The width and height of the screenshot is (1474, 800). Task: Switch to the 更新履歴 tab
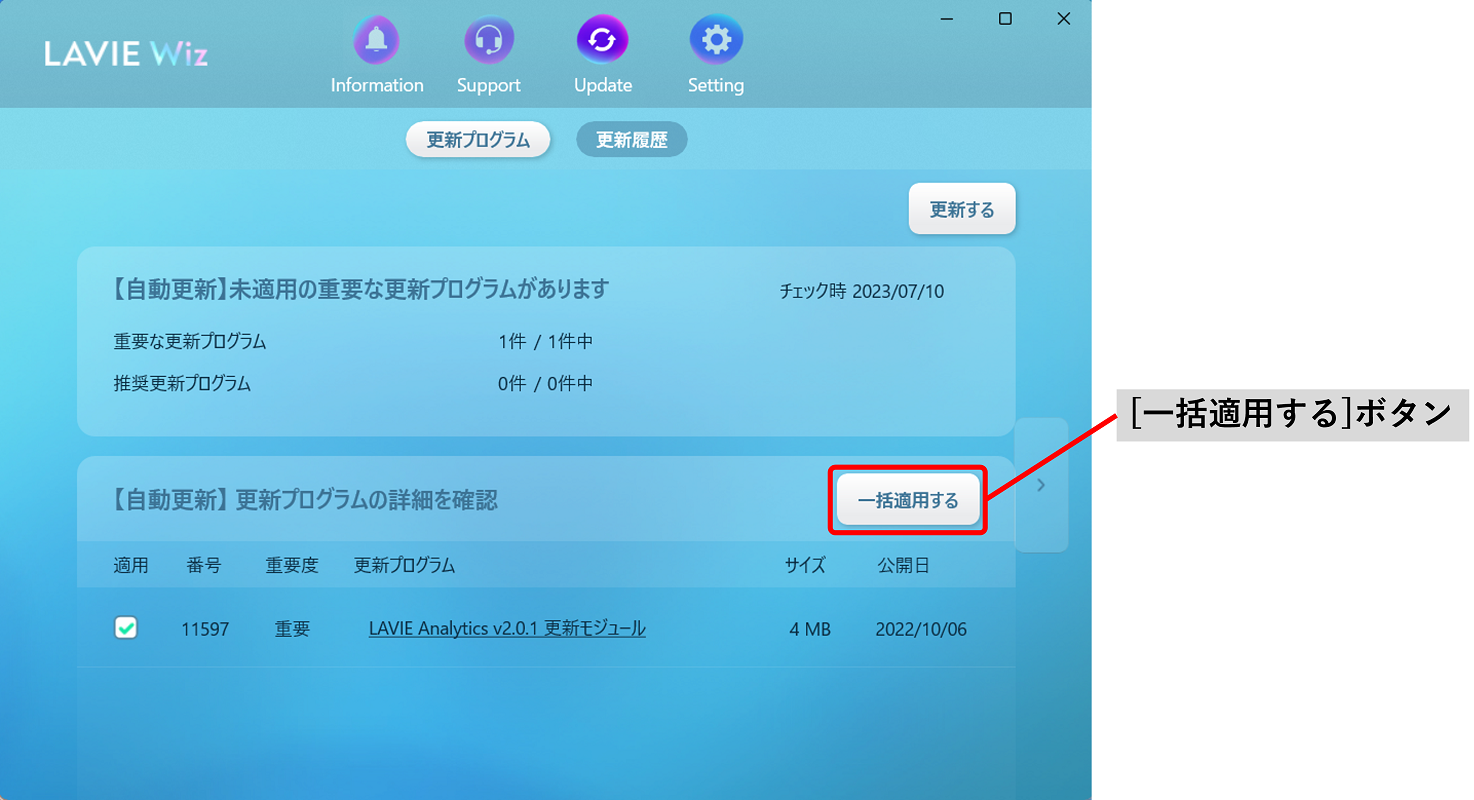pos(631,139)
